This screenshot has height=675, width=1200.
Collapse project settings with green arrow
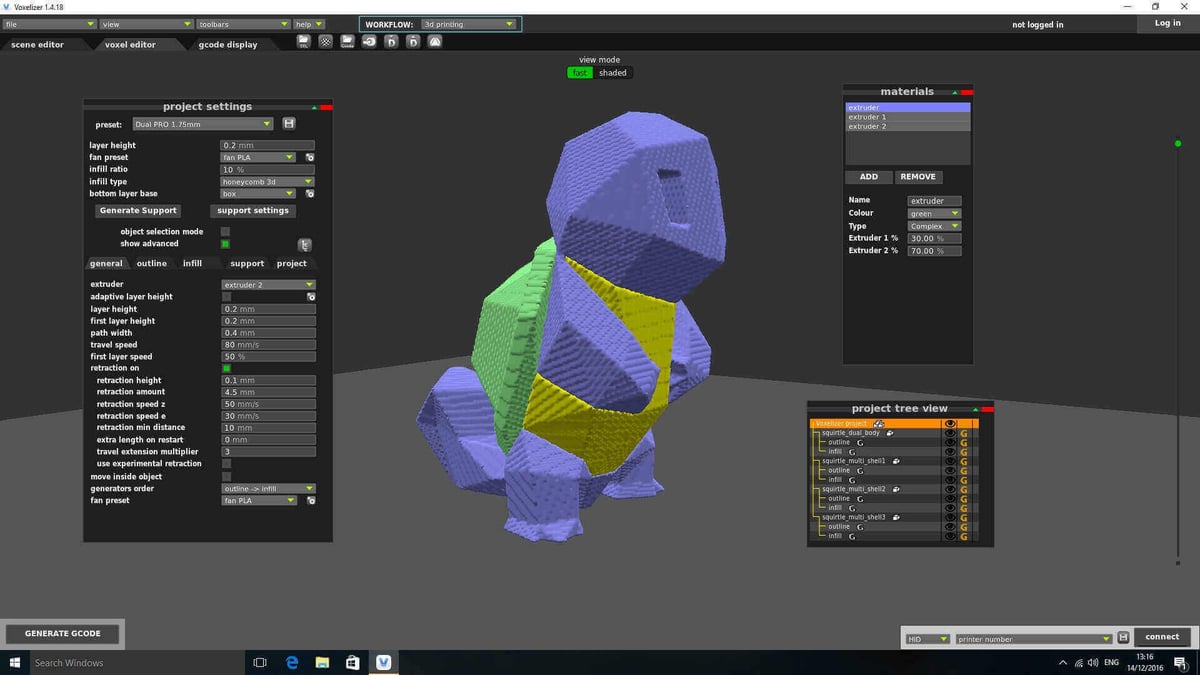point(314,107)
